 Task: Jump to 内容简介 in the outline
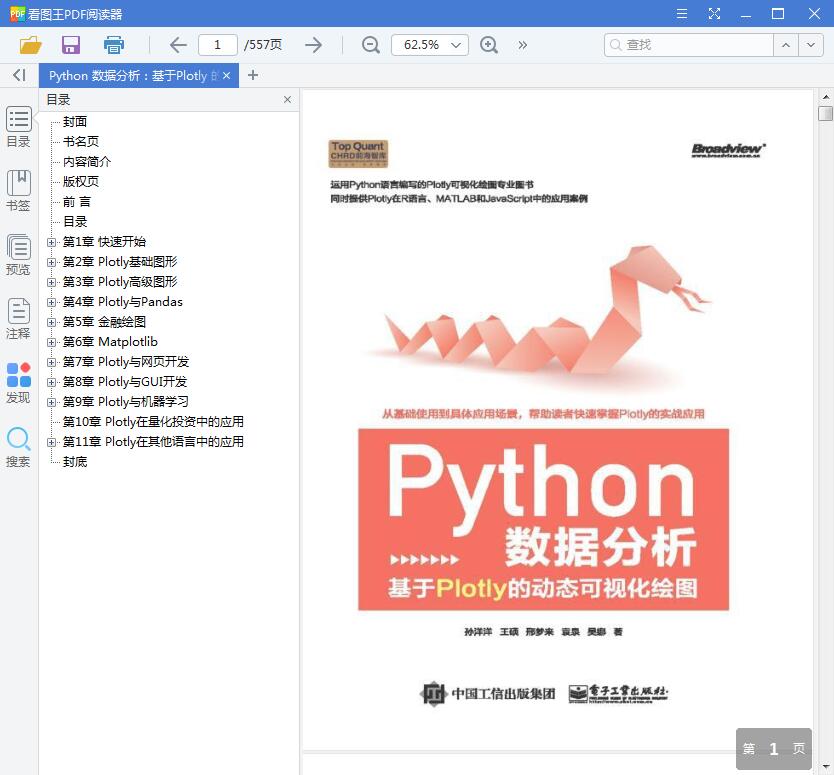(87, 162)
